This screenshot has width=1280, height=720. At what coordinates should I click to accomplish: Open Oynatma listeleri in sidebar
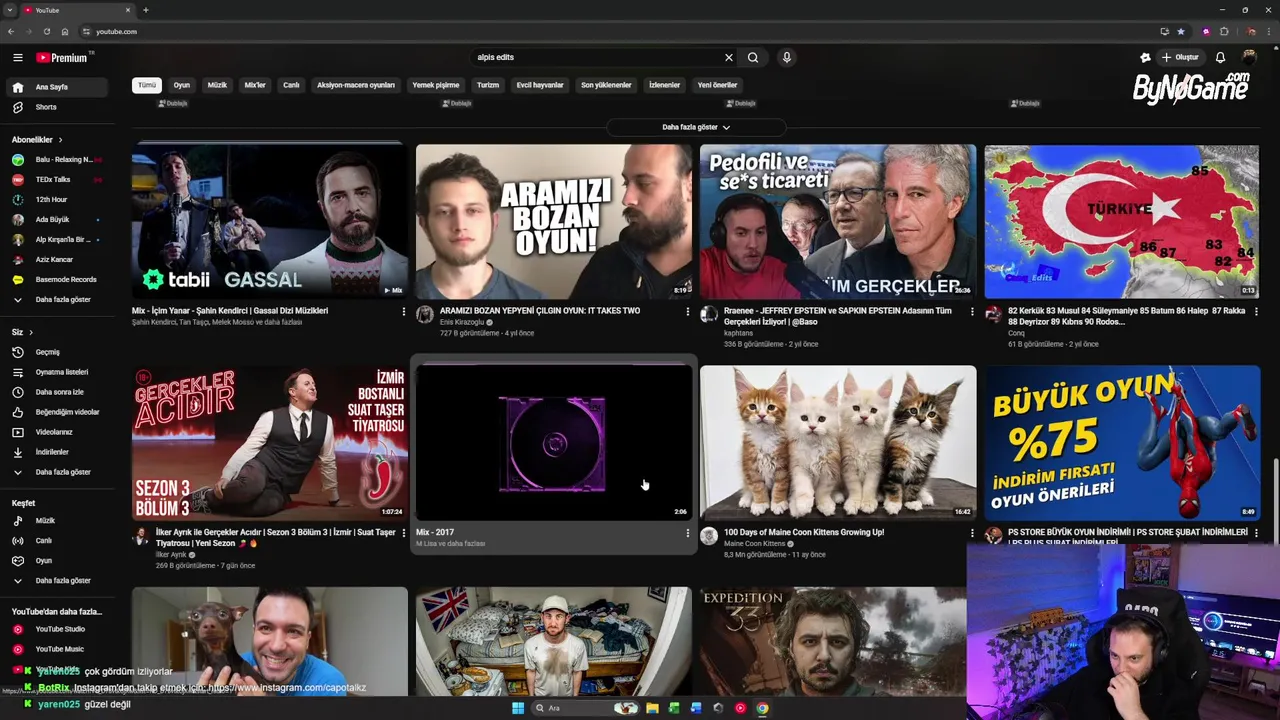[56, 372]
